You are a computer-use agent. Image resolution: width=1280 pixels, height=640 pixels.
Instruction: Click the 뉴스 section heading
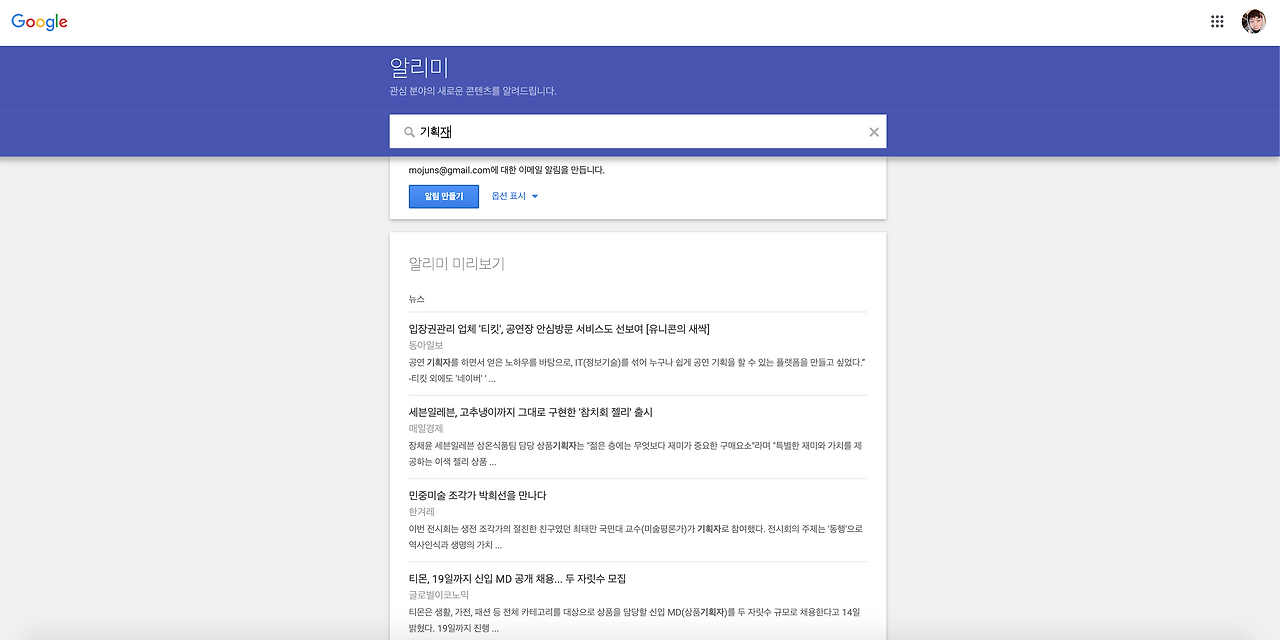415,298
